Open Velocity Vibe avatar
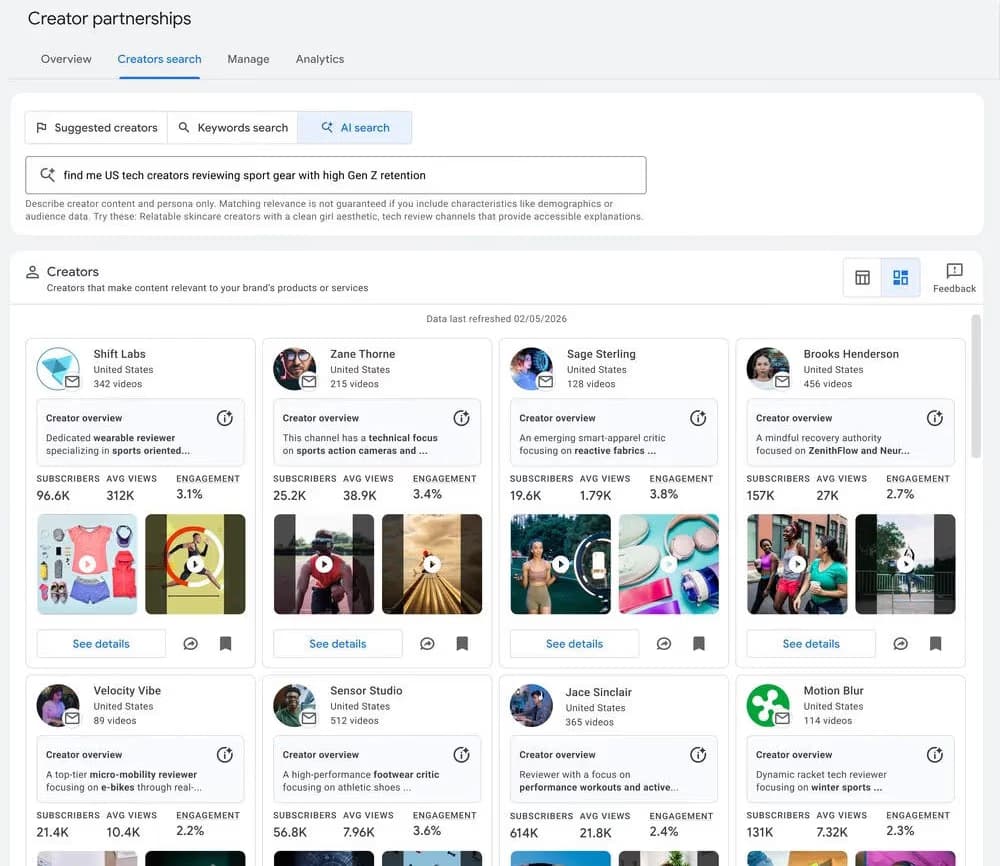 point(58,705)
